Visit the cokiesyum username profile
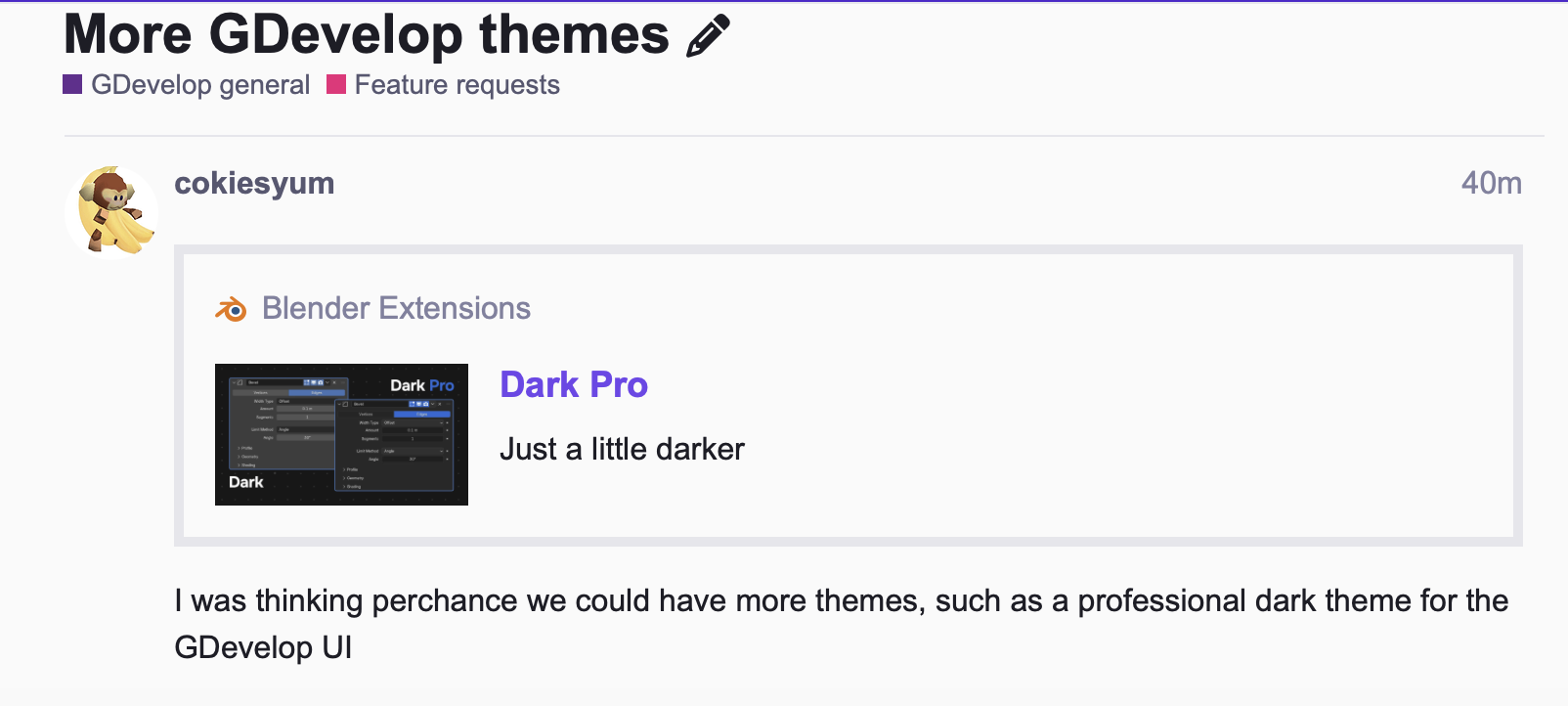Image resolution: width=1568 pixels, height=706 pixels. [254, 184]
